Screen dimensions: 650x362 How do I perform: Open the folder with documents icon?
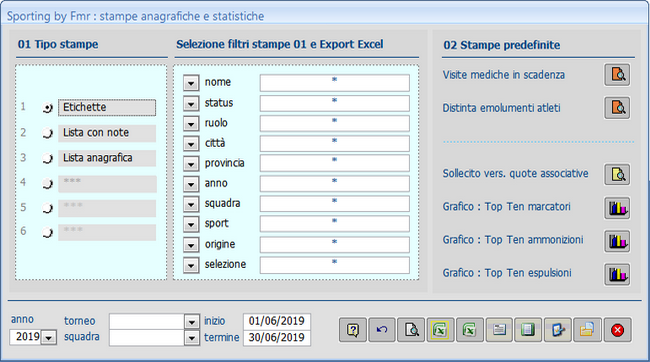pos(587,330)
